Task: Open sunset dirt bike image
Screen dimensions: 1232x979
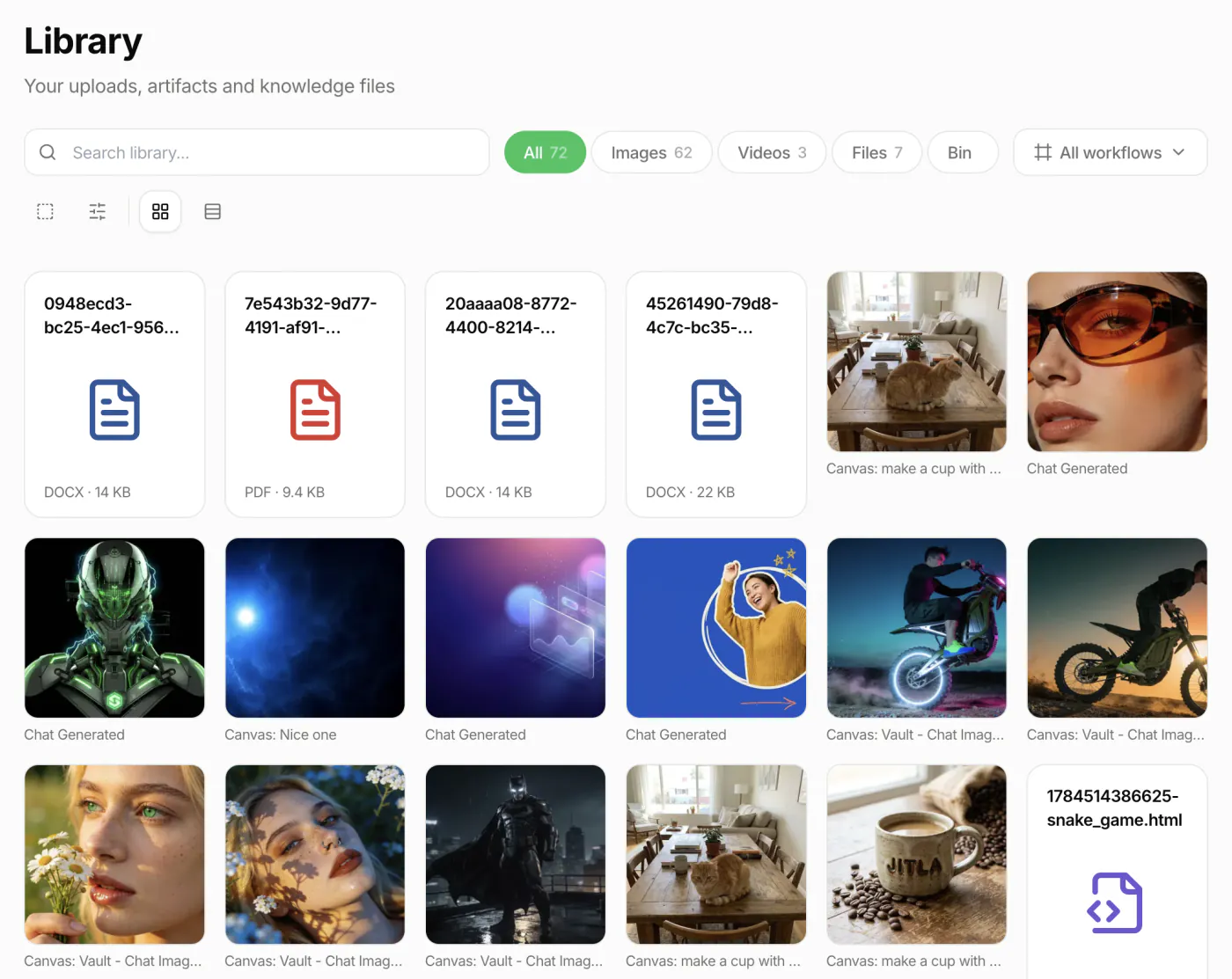Action: click(x=1117, y=628)
